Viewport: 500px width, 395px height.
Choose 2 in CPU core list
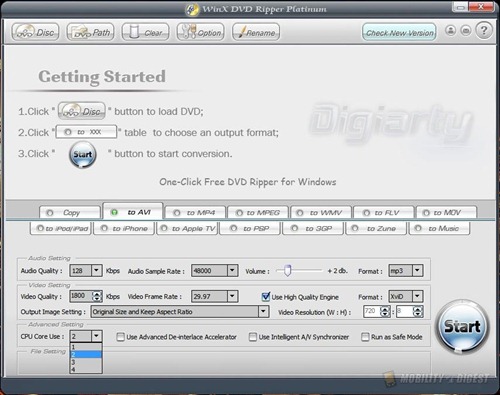click(86, 354)
